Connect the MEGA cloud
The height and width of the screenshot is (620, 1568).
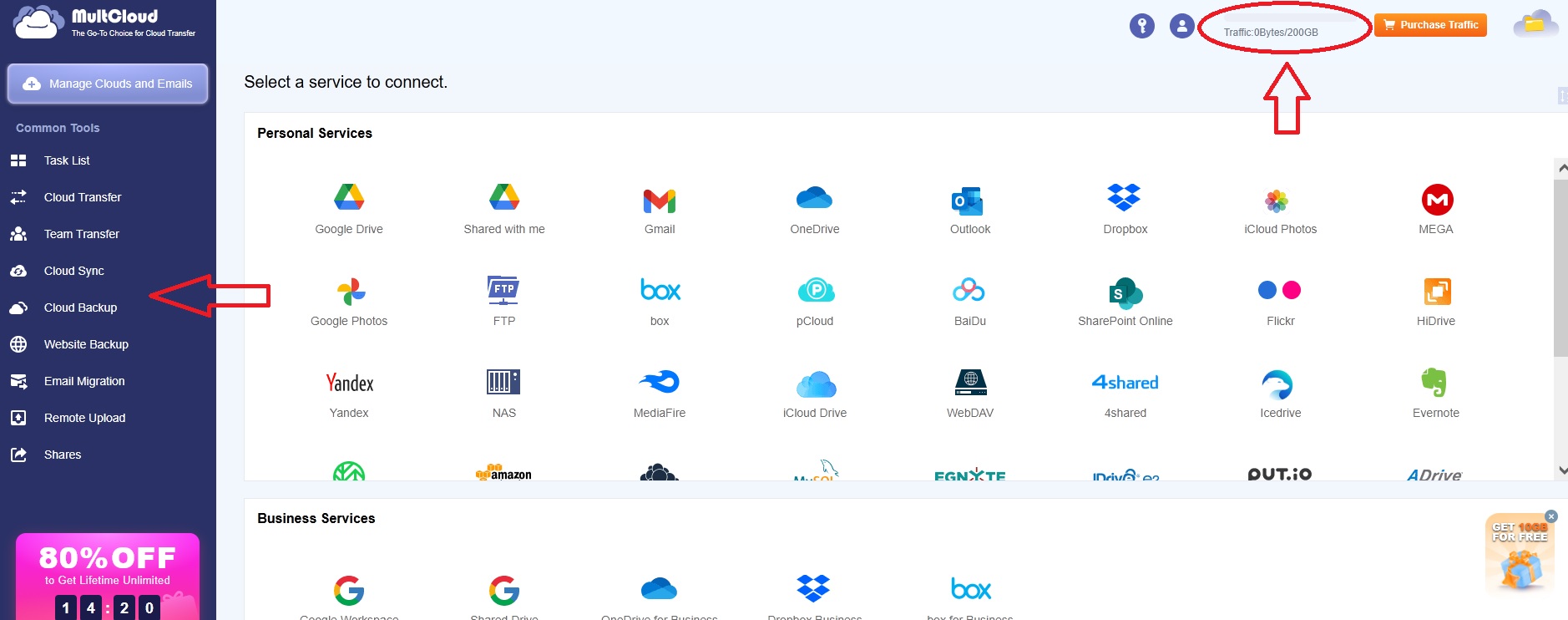point(1436,209)
